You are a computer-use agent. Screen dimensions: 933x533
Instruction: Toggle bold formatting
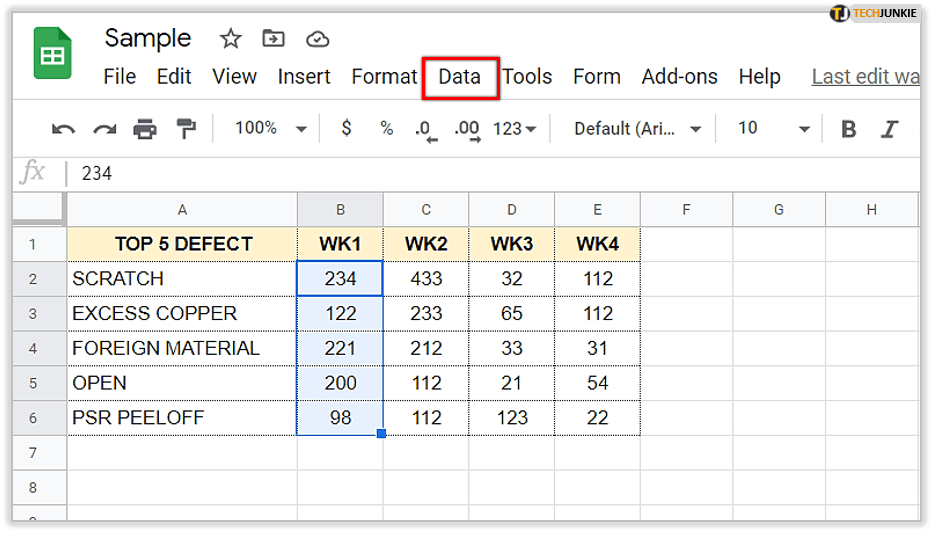[x=849, y=129]
